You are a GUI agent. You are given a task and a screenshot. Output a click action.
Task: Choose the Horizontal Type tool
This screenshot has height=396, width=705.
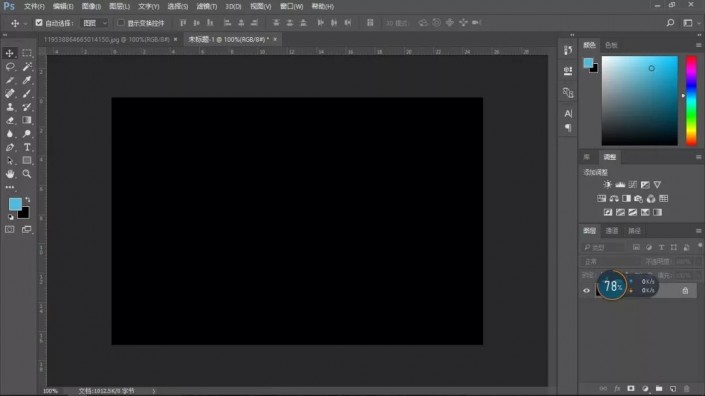point(27,147)
